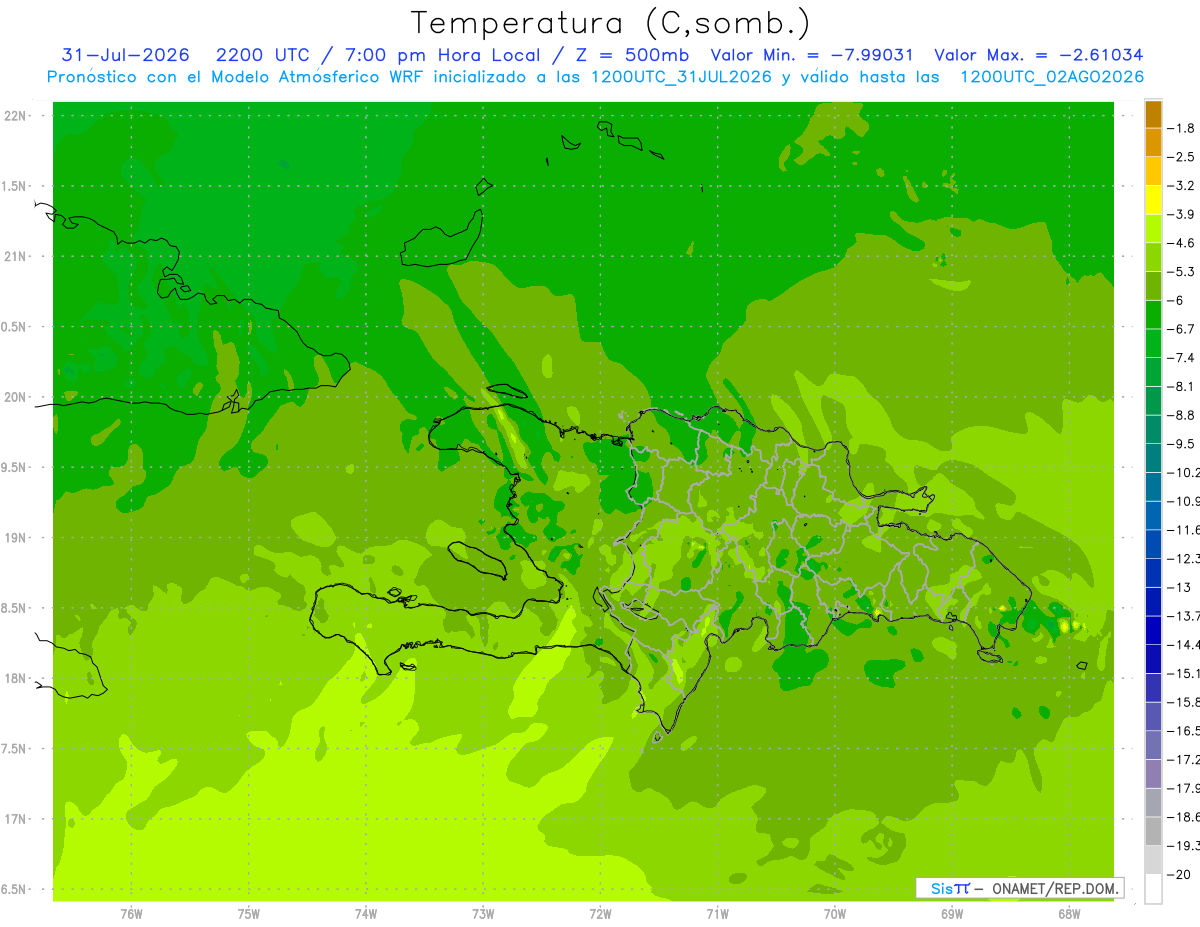Click the '76W' longitude axis label
The width and height of the screenshot is (1200, 927).
131,914
